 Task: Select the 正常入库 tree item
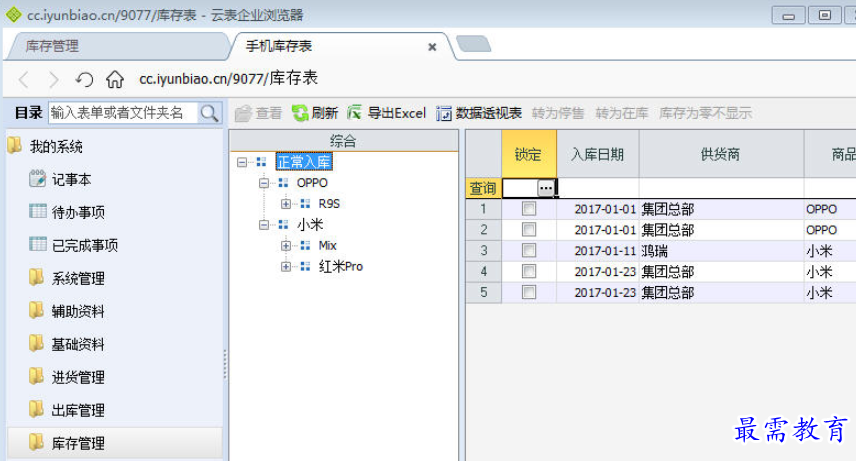304,162
